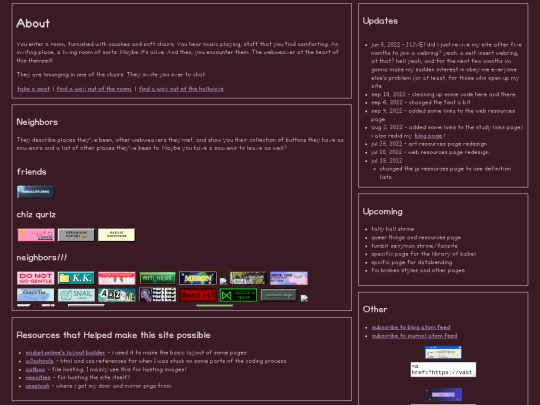Follow 'find a way out of the hallways'

(x=181, y=89)
